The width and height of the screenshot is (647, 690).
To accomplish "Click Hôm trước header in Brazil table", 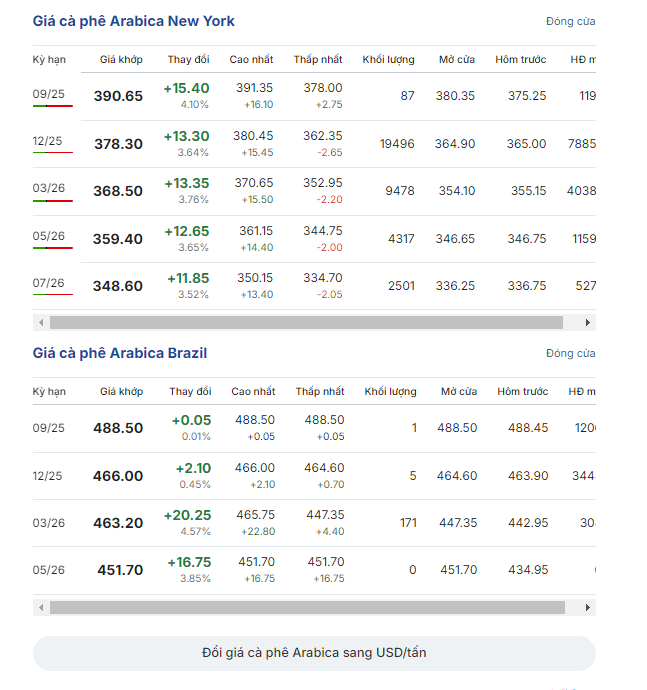I will pos(523,392).
